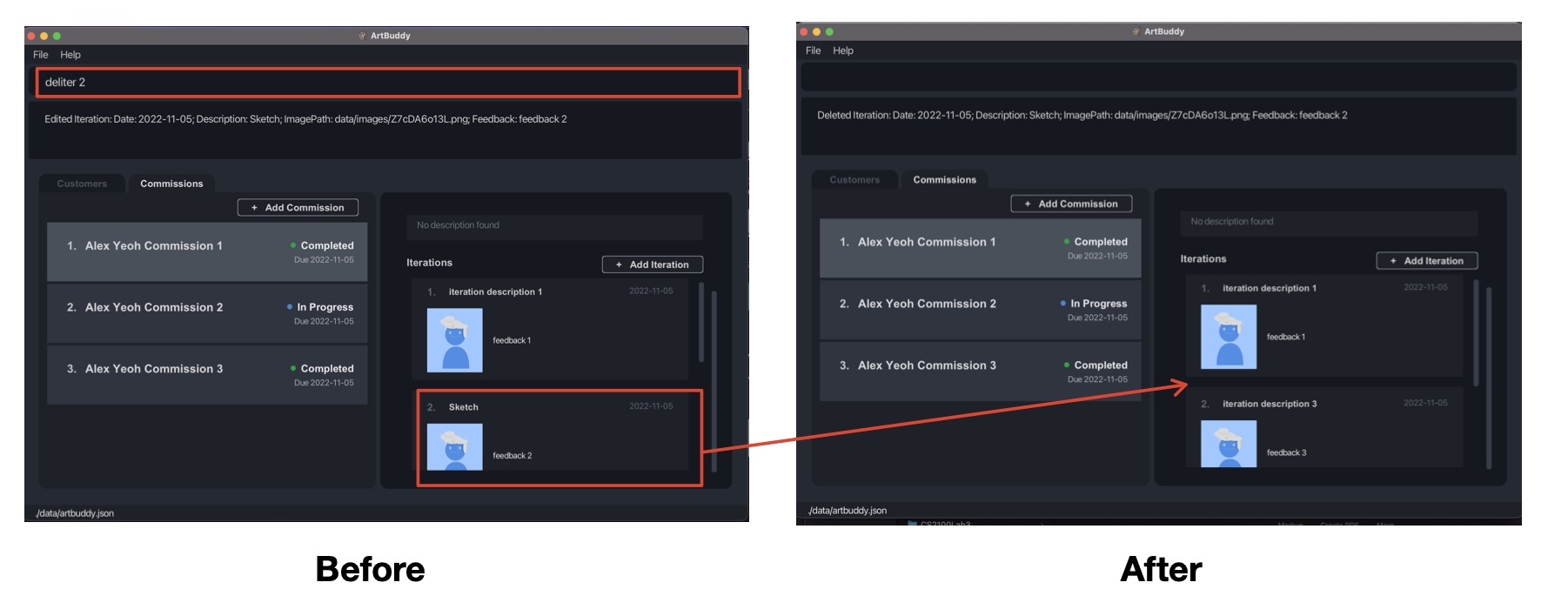Switch to Customers tab in Before window

(83, 184)
